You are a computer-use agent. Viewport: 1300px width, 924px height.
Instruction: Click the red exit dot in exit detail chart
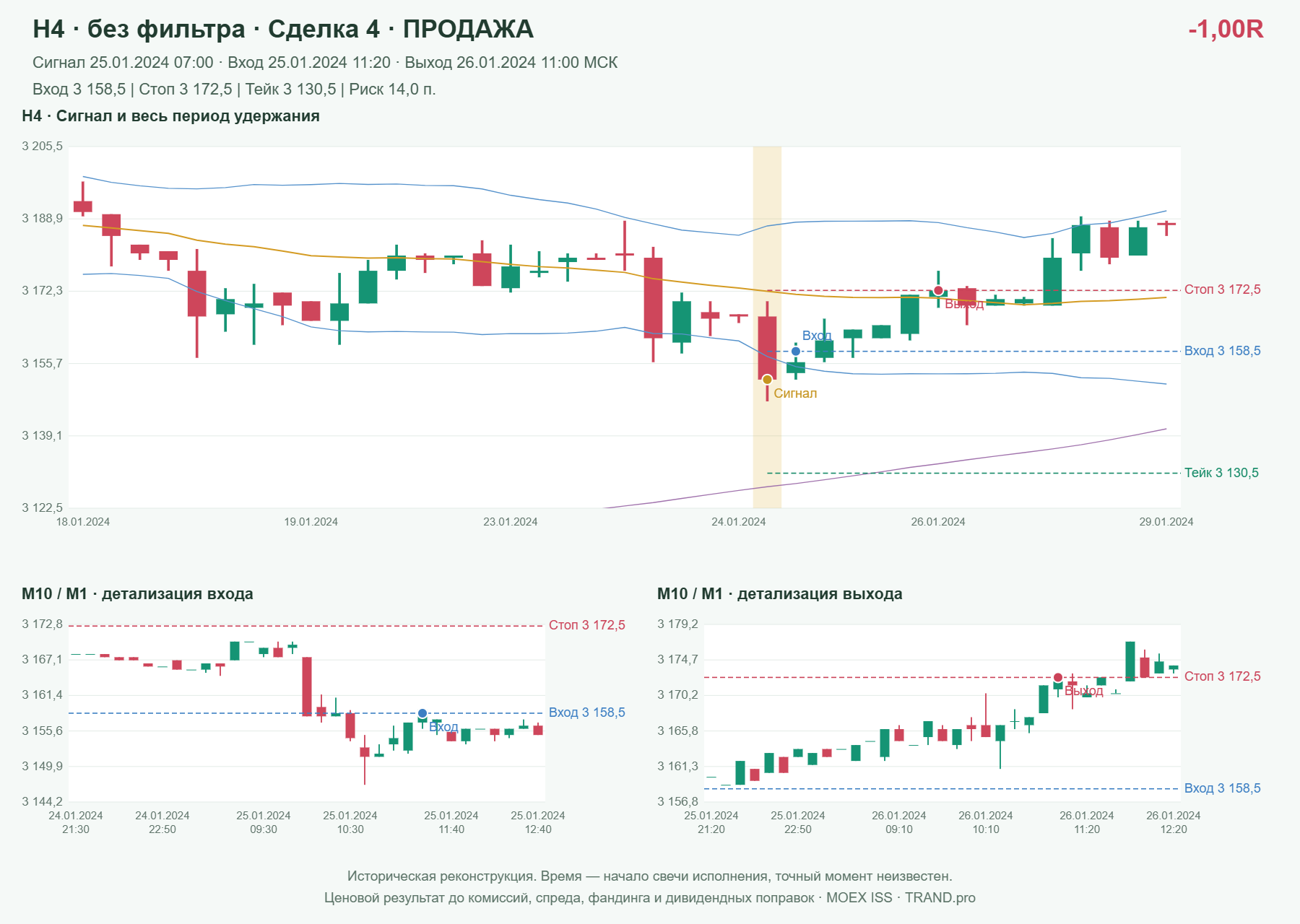click(1058, 677)
